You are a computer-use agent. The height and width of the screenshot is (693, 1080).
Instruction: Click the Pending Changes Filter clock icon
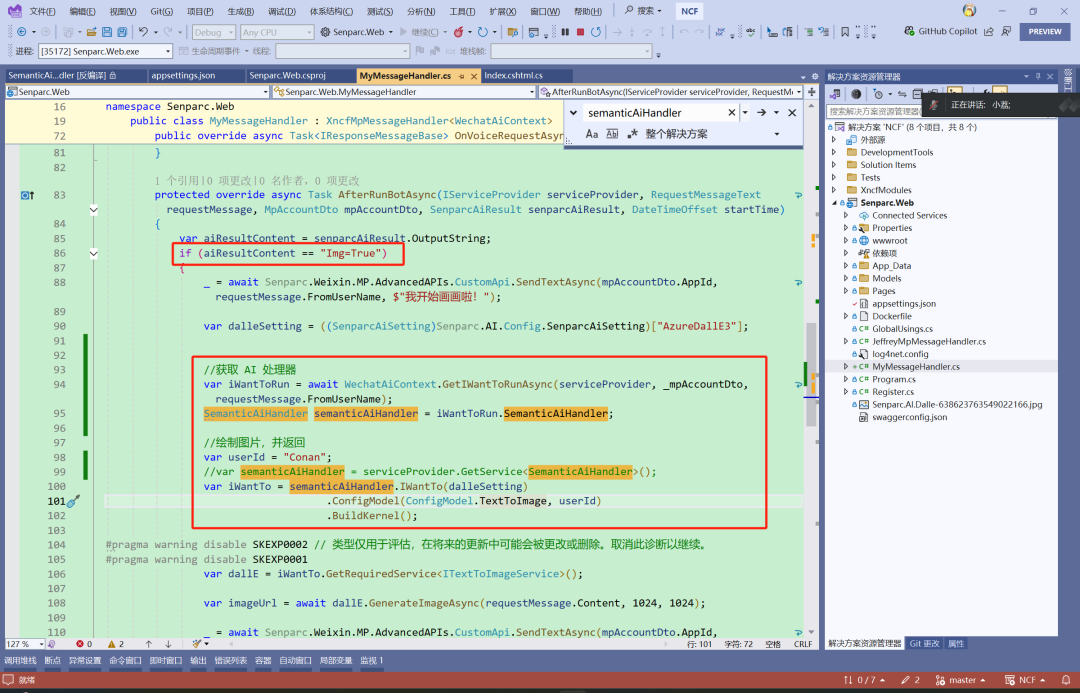coord(878,94)
